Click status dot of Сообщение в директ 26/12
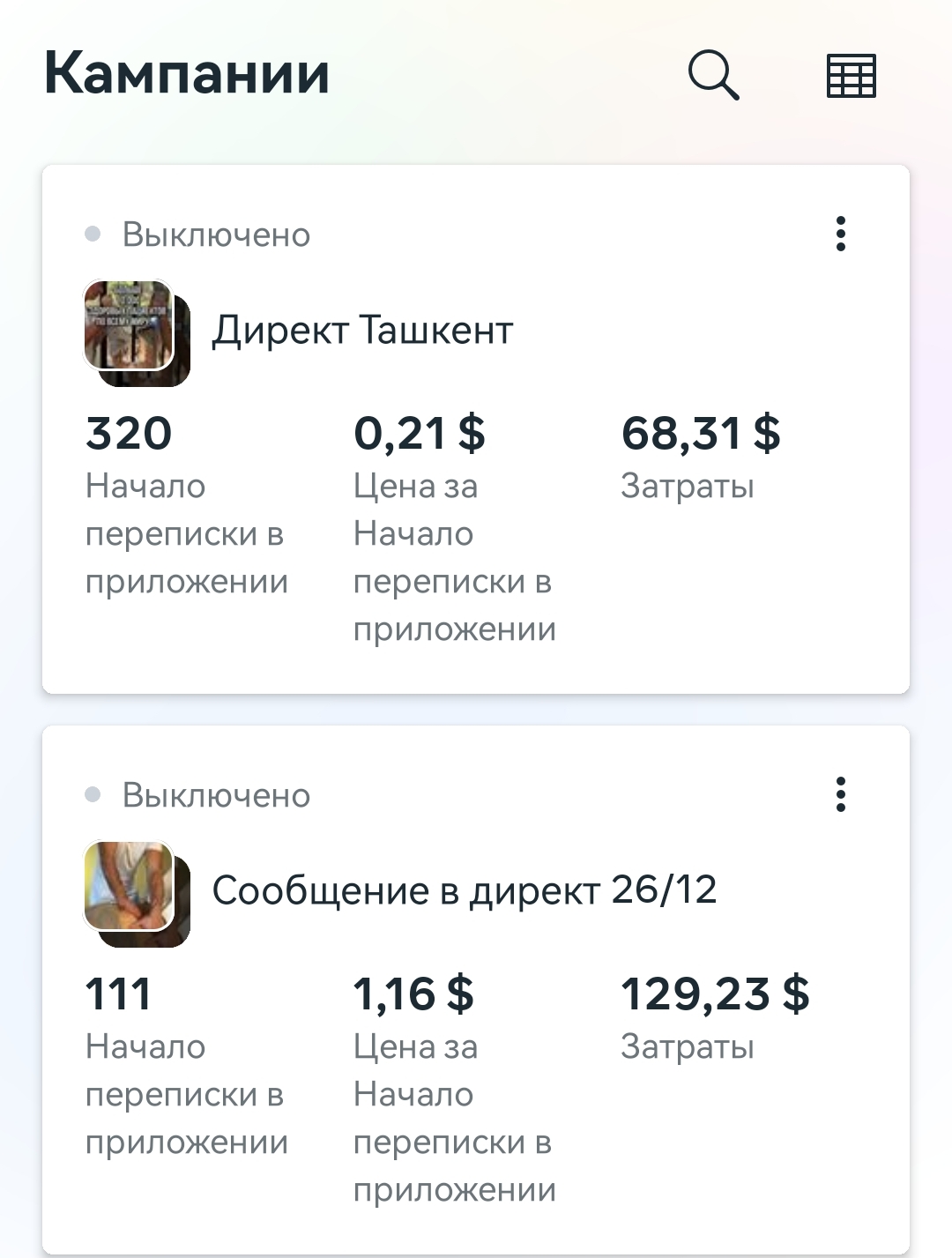 tap(93, 795)
